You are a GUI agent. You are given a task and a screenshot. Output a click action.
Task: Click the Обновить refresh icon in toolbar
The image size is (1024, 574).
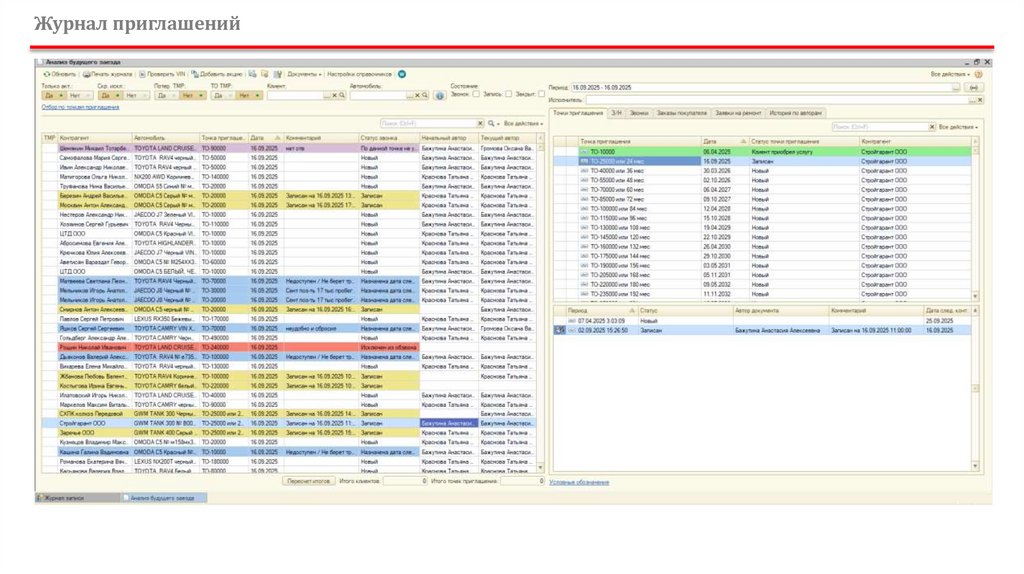tap(46, 74)
